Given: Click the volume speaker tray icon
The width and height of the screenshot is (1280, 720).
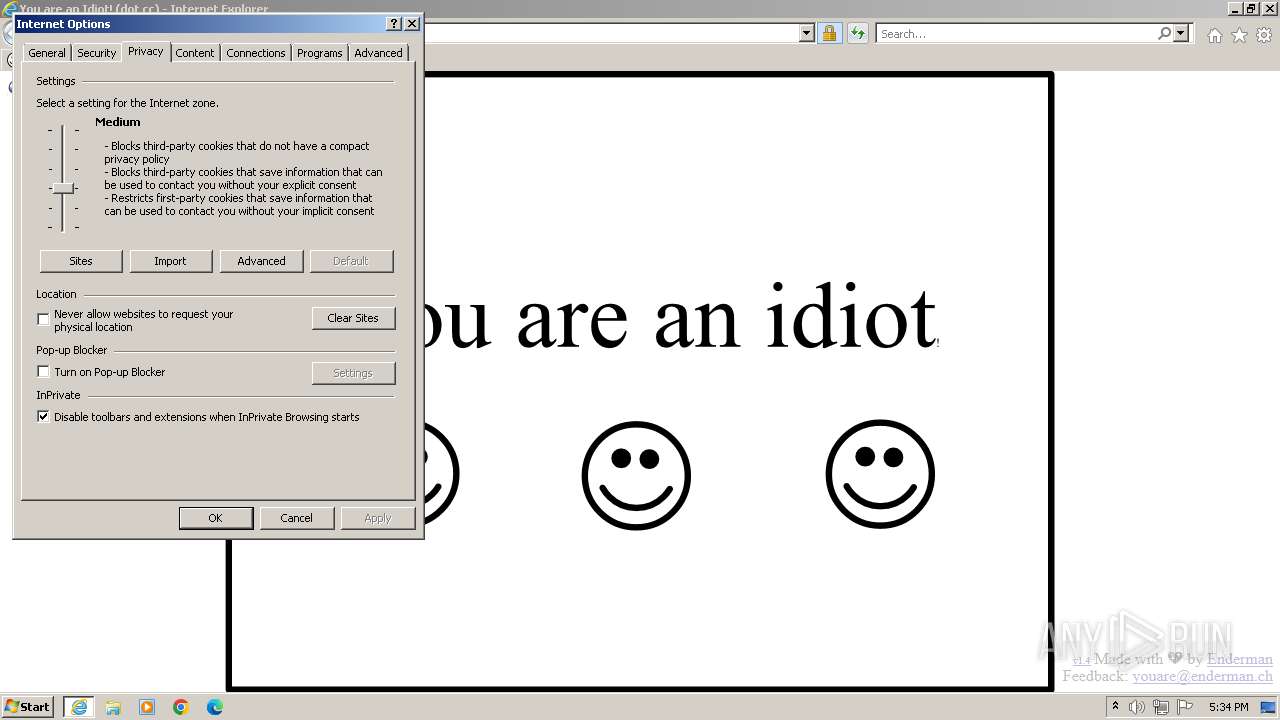Looking at the screenshot, I should pos(1136,707).
